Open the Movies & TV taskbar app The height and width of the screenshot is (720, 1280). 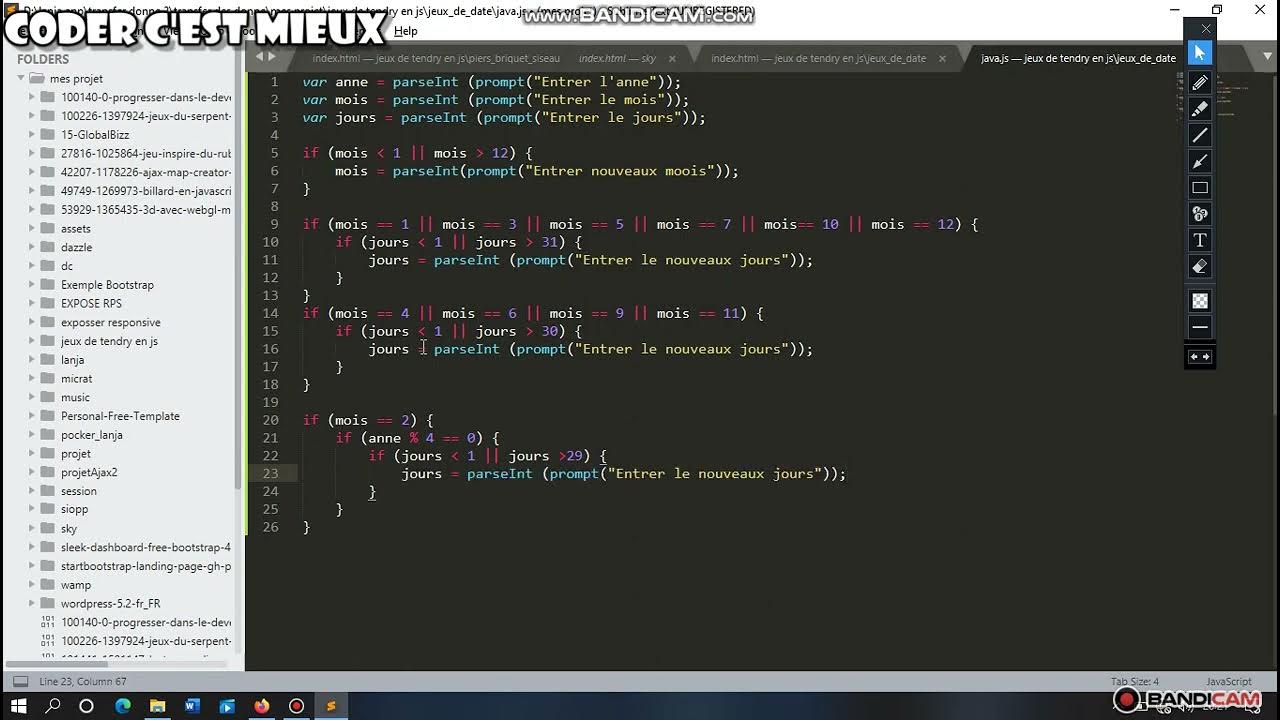coord(226,706)
